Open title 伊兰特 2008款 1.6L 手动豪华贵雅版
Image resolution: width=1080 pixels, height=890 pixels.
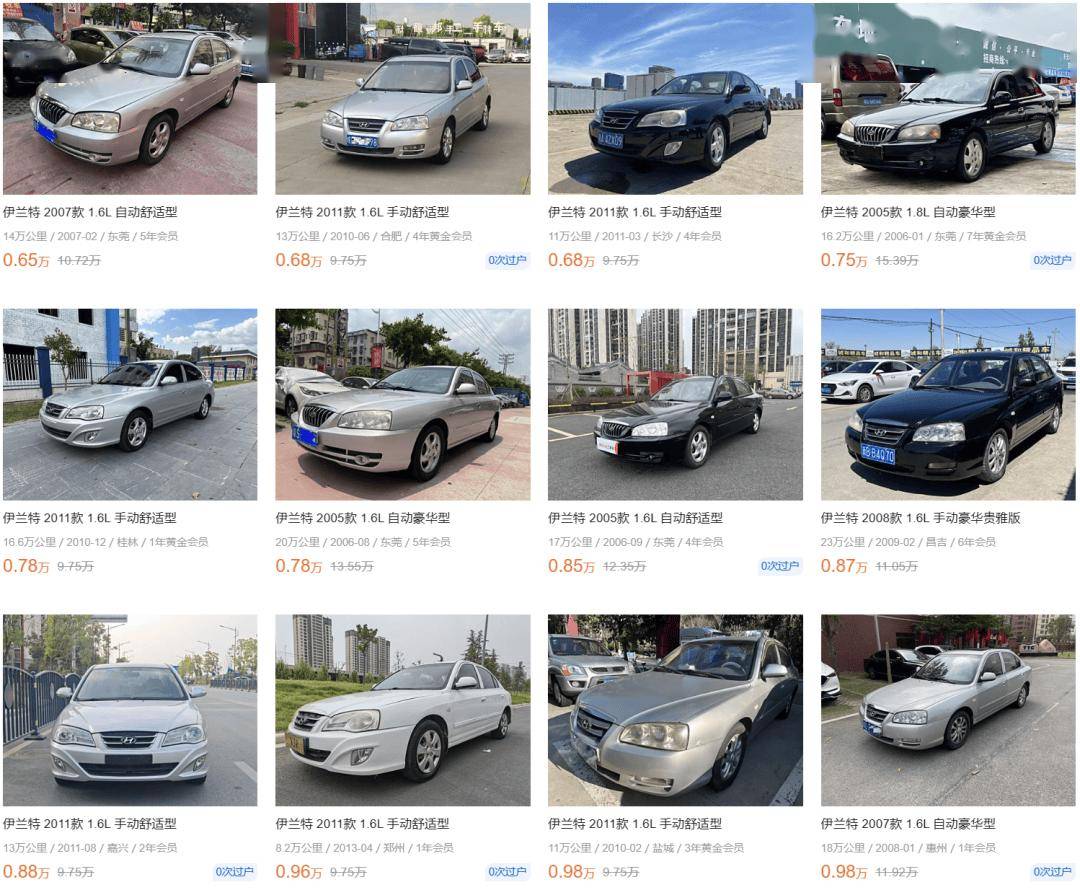coord(920,518)
